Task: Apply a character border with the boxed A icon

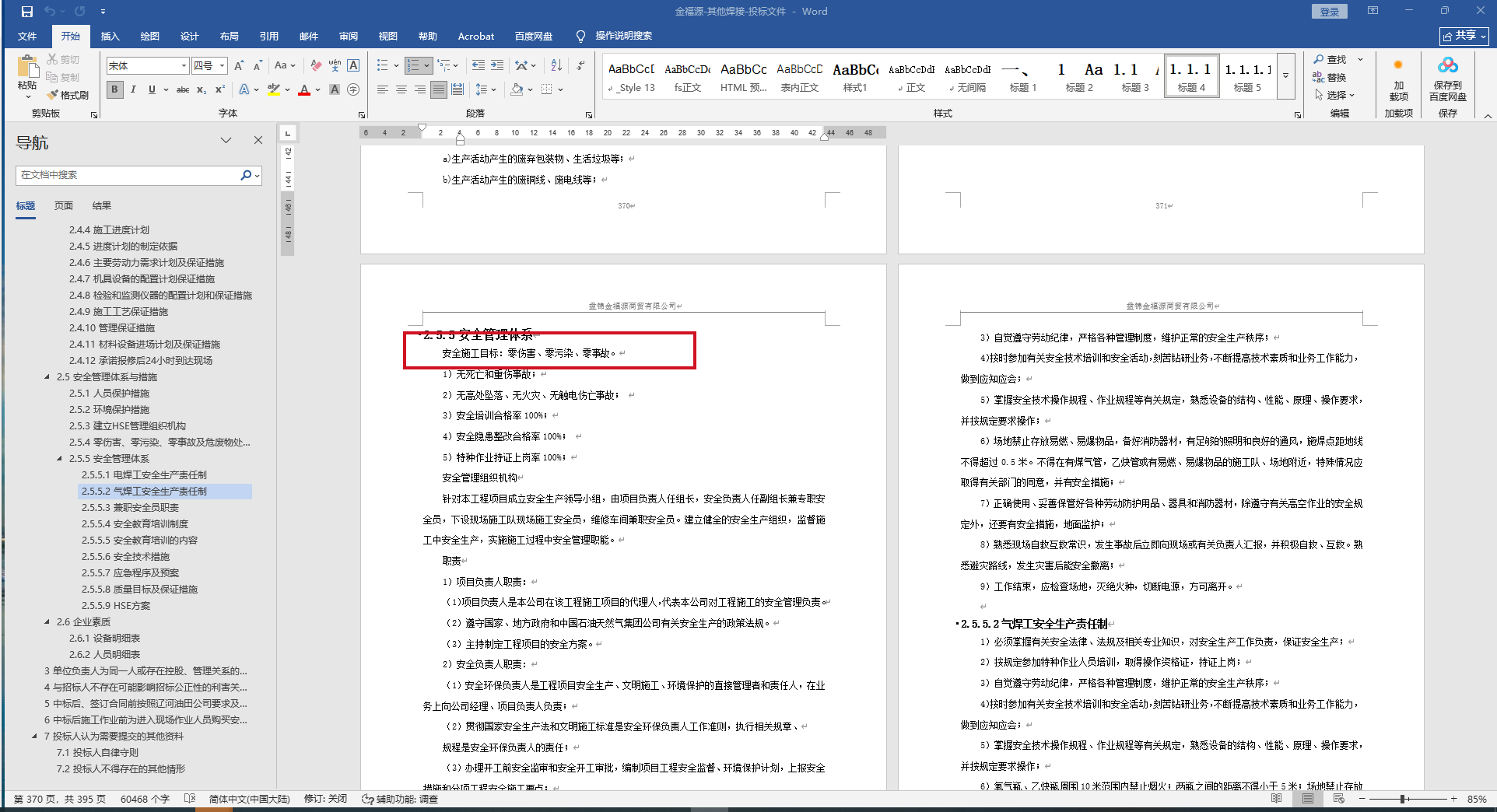Action: coord(353,65)
